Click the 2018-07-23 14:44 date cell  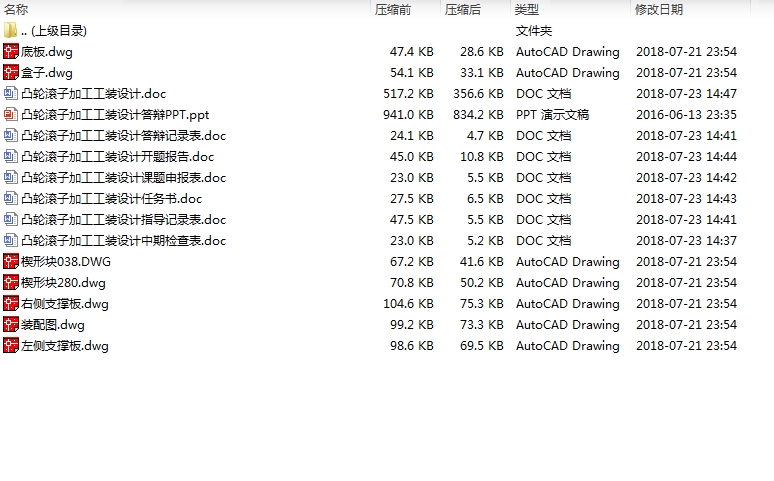pyautogui.click(x=686, y=157)
